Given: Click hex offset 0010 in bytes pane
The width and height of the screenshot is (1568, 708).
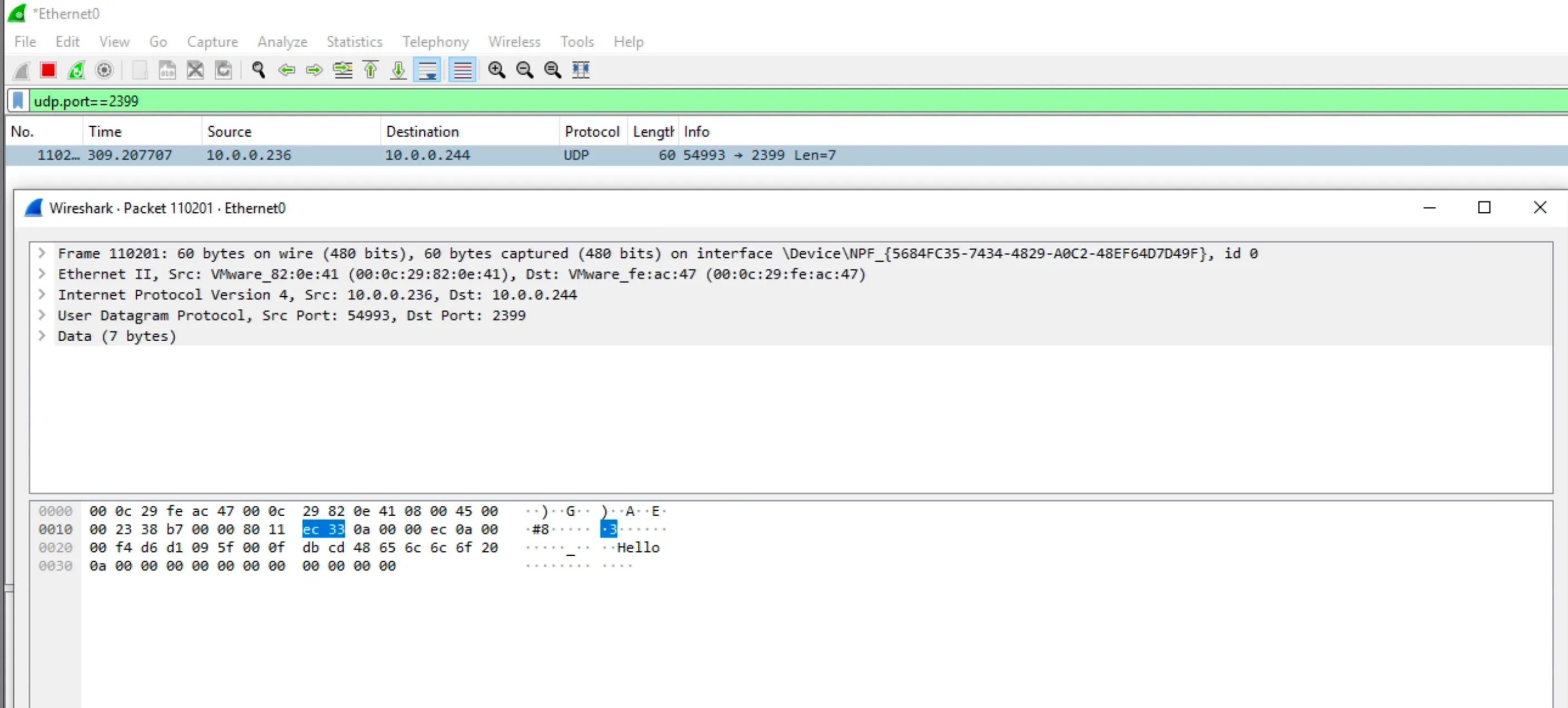Looking at the screenshot, I should pos(56,530).
